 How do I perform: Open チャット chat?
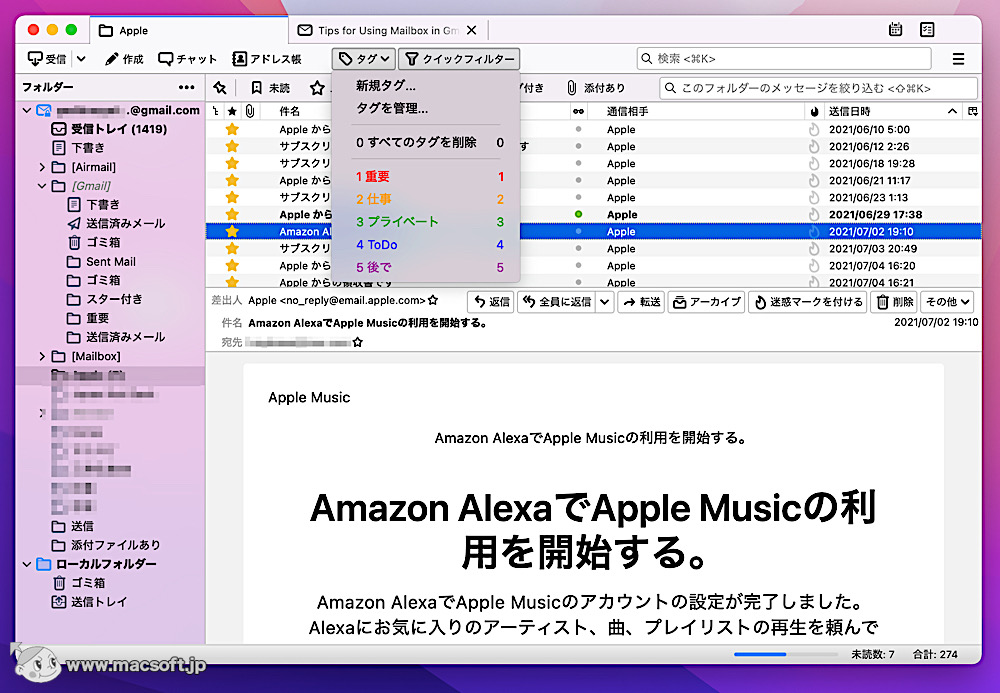pos(188,59)
